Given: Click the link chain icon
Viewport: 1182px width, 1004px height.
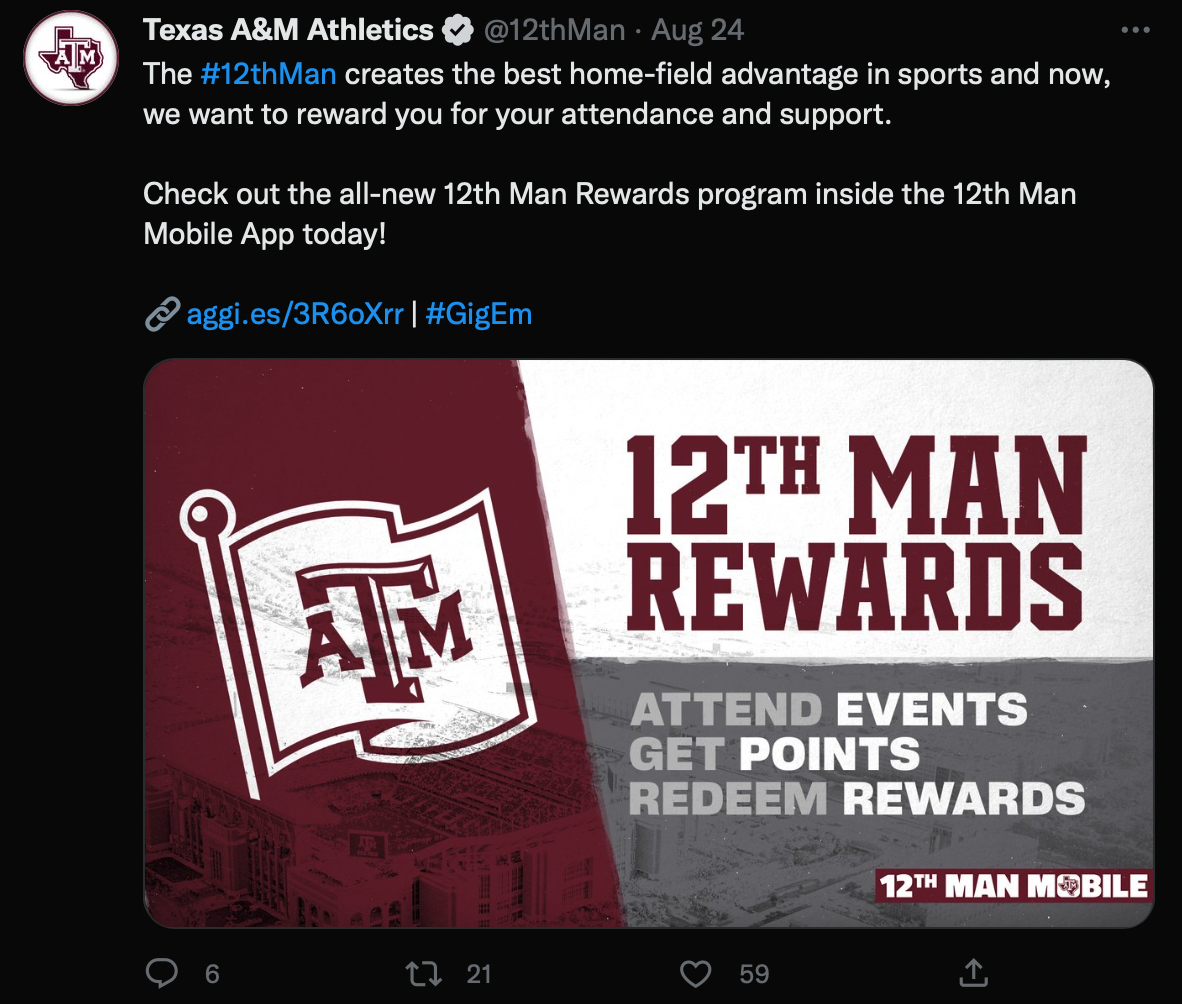Looking at the screenshot, I should [x=162, y=314].
